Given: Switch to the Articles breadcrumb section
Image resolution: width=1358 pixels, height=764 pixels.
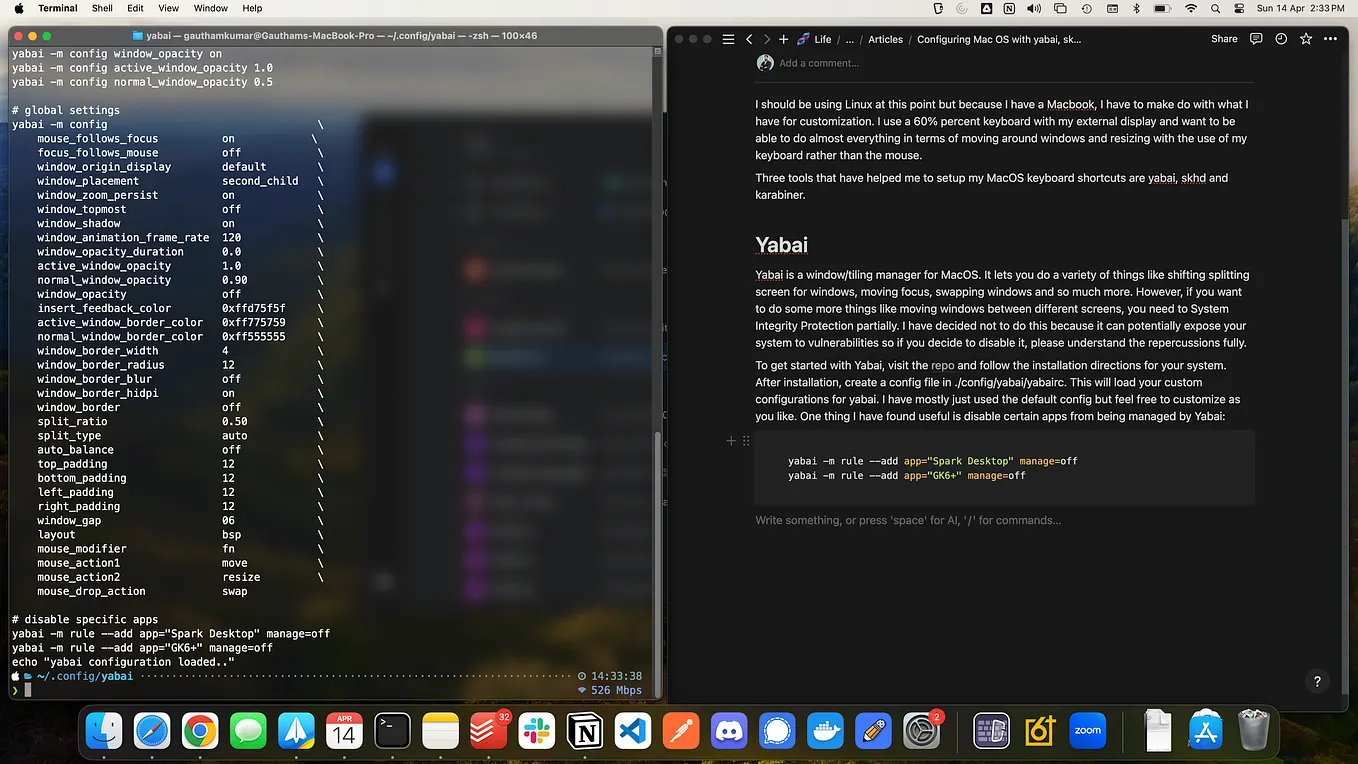Looking at the screenshot, I should [886, 39].
